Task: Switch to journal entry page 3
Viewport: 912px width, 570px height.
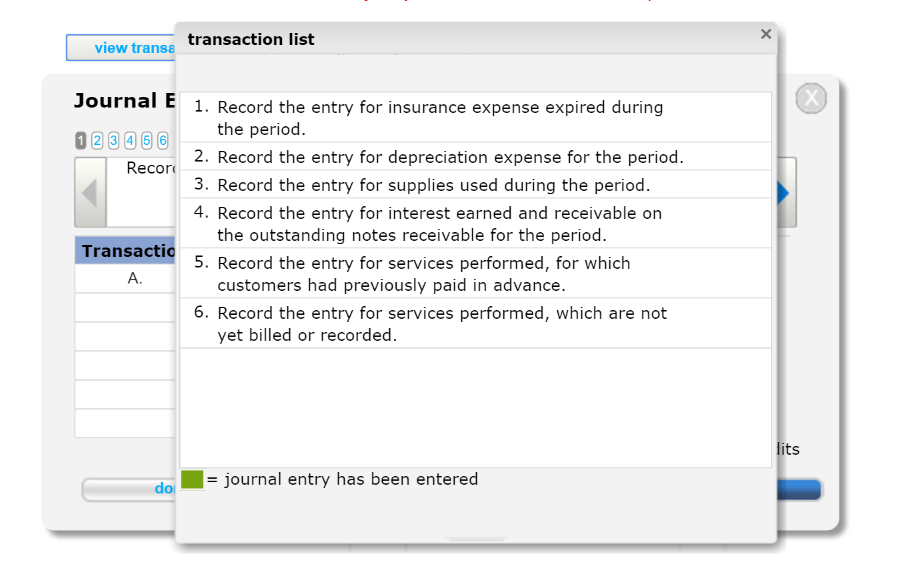Action: pyautogui.click(x=113, y=140)
